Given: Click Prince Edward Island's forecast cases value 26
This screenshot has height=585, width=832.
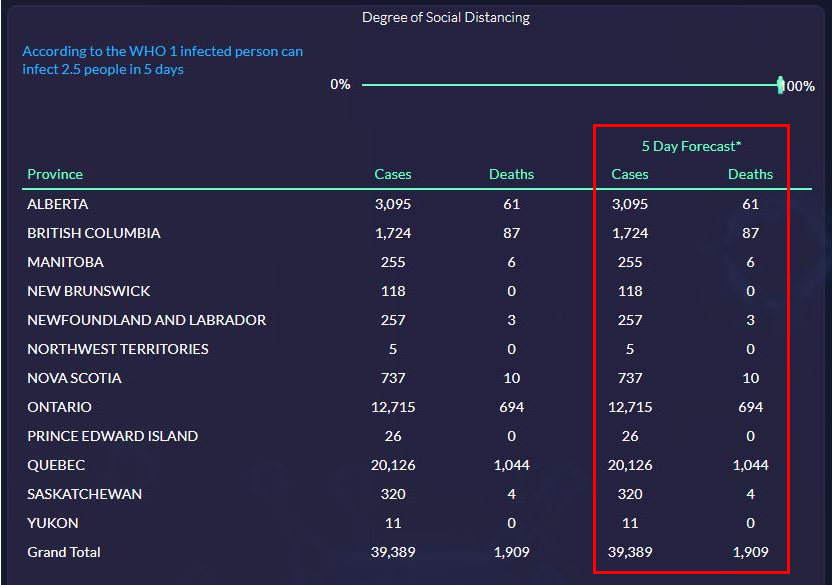Looking at the screenshot, I should [x=630, y=436].
